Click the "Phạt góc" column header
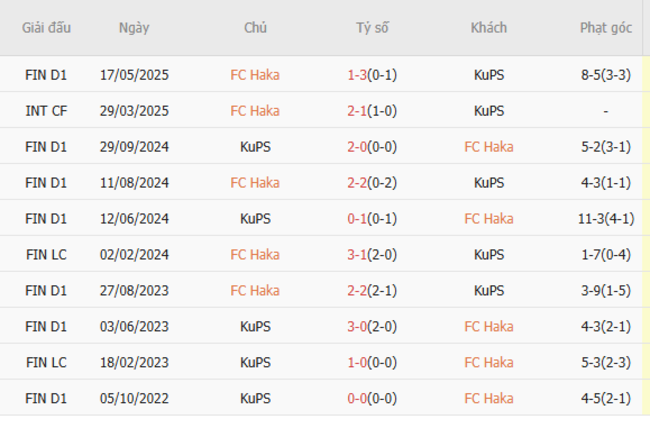The image size is (650, 428). pyautogui.click(x=606, y=28)
